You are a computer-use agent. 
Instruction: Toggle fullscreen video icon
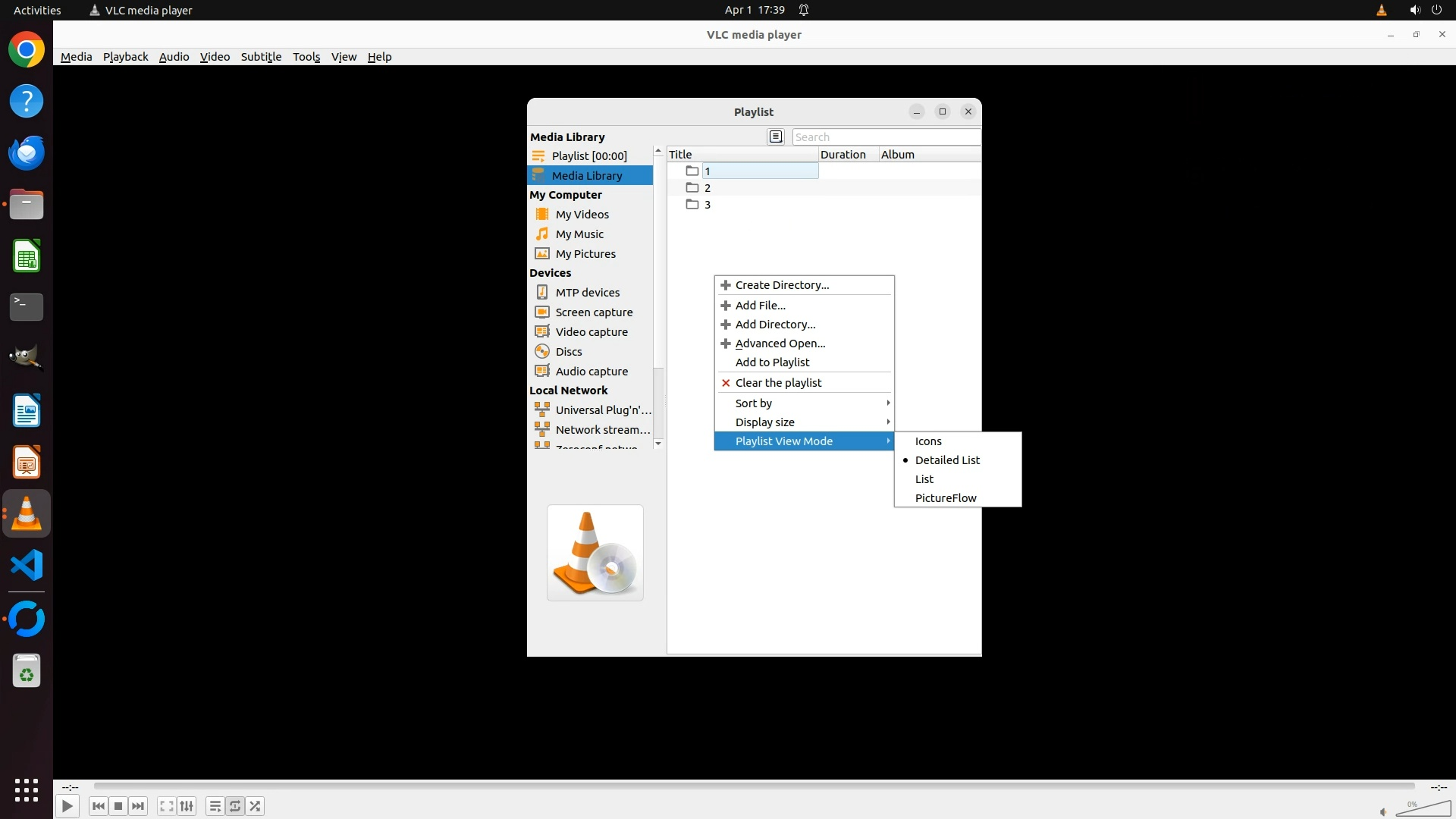point(167,806)
